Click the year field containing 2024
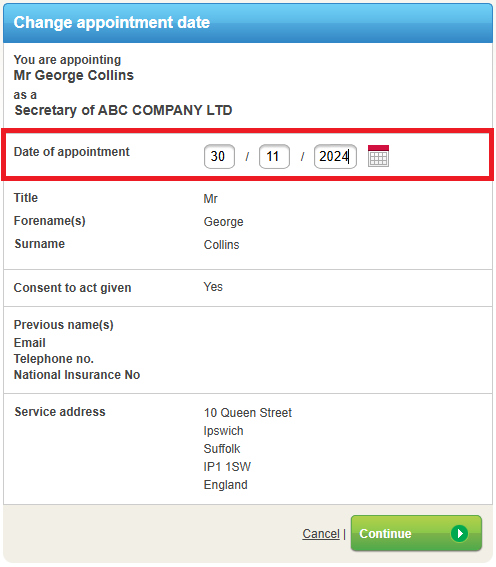Image resolution: width=496 pixels, height=567 pixels. 335,156
